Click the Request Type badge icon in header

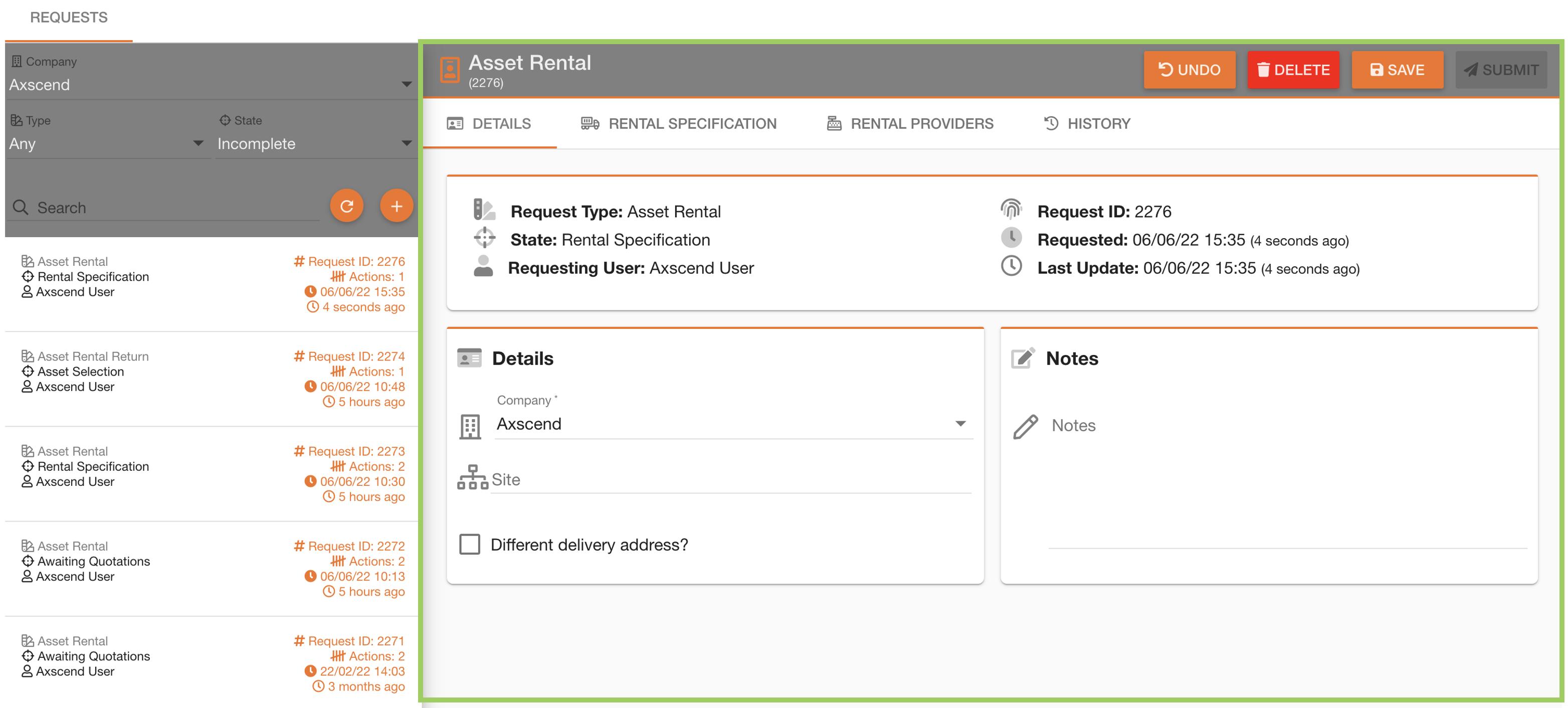[483, 210]
